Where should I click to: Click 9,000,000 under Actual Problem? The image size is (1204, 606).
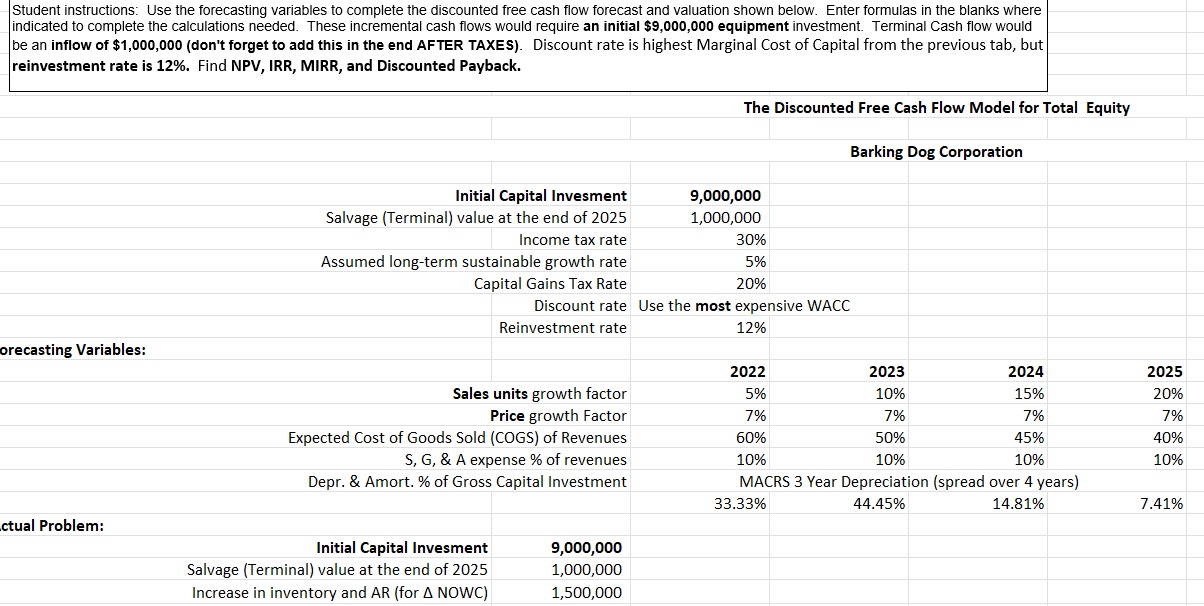pos(587,547)
